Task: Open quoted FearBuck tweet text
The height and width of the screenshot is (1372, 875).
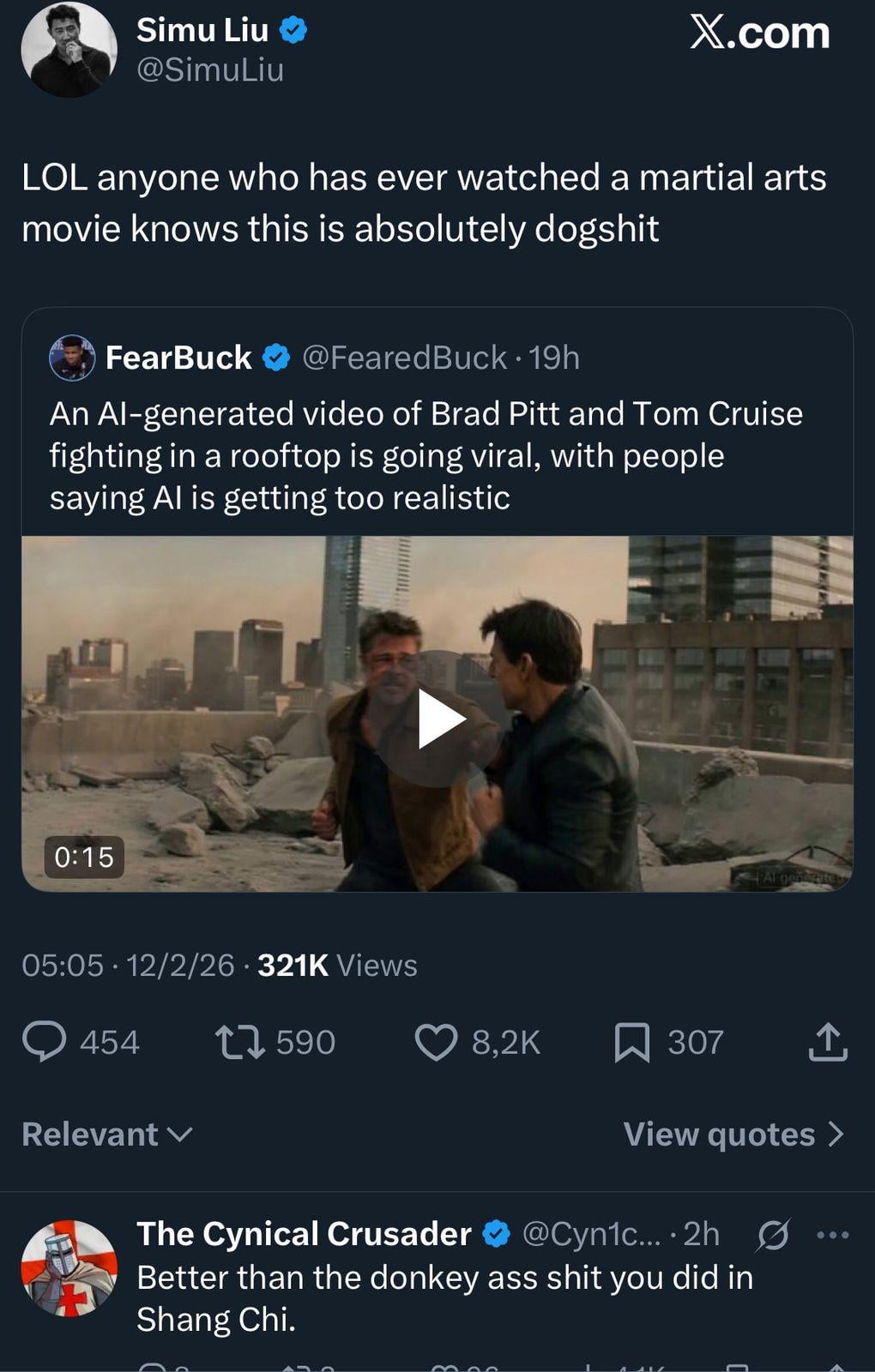Action: [x=426, y=455]
